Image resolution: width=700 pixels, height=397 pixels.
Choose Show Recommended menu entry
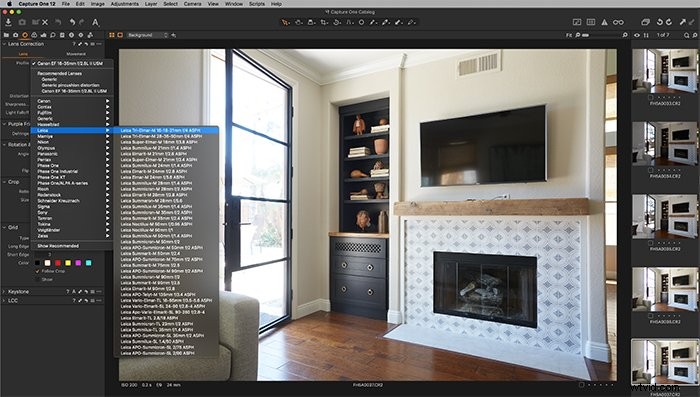click(58, 246)
